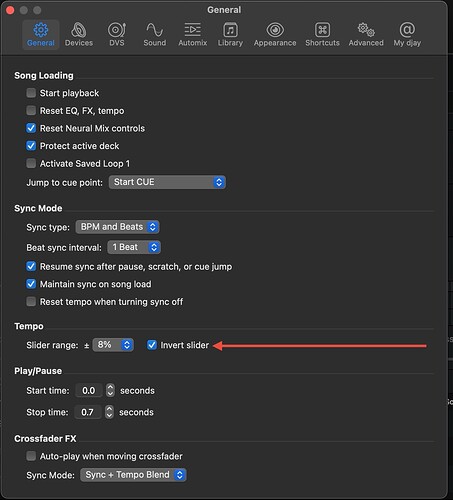Click the Stop time stepper arrows
Viewport: 453px width, 500px height.
click(x=109, y=412)
